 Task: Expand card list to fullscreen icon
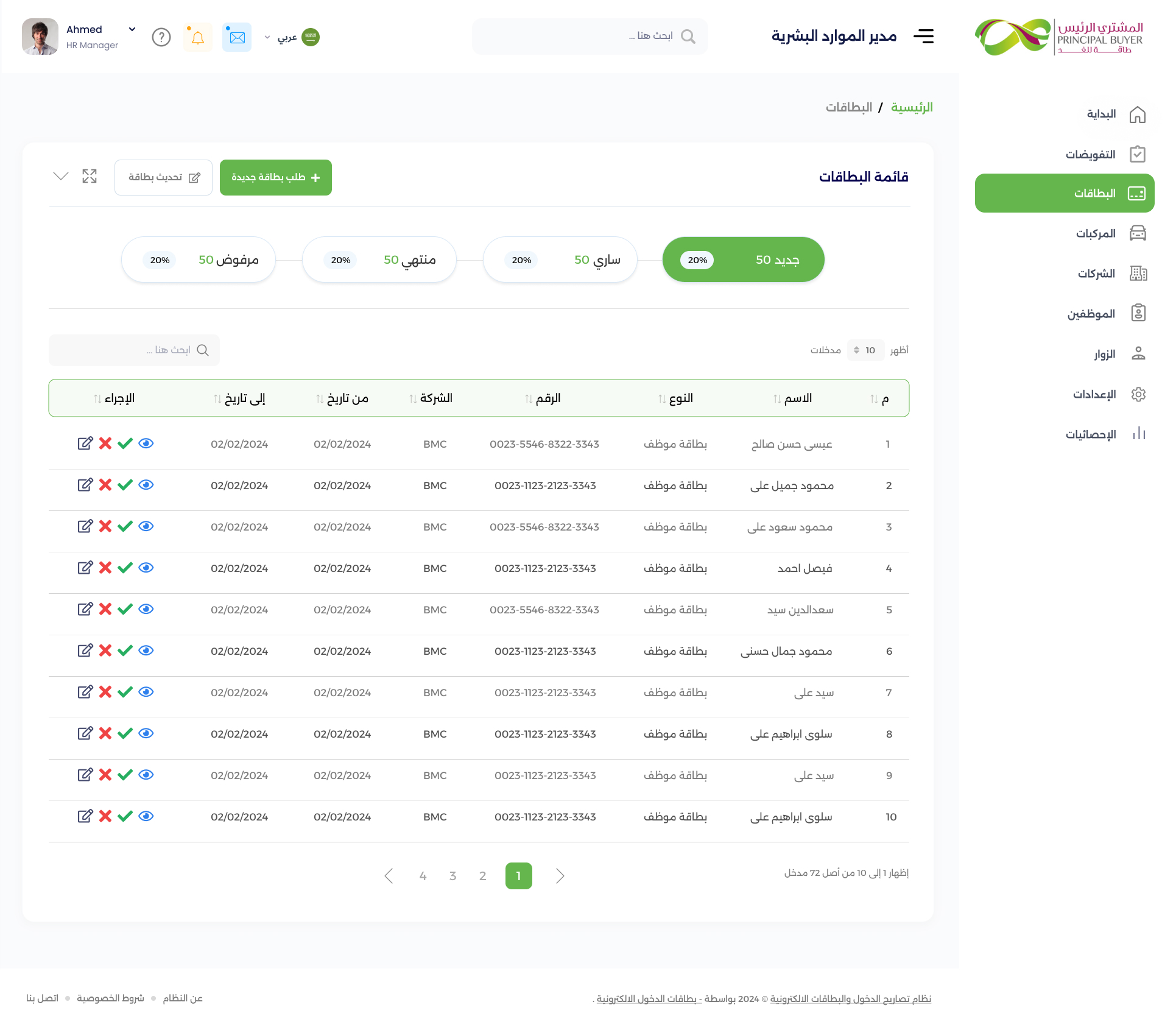(90, 176)
